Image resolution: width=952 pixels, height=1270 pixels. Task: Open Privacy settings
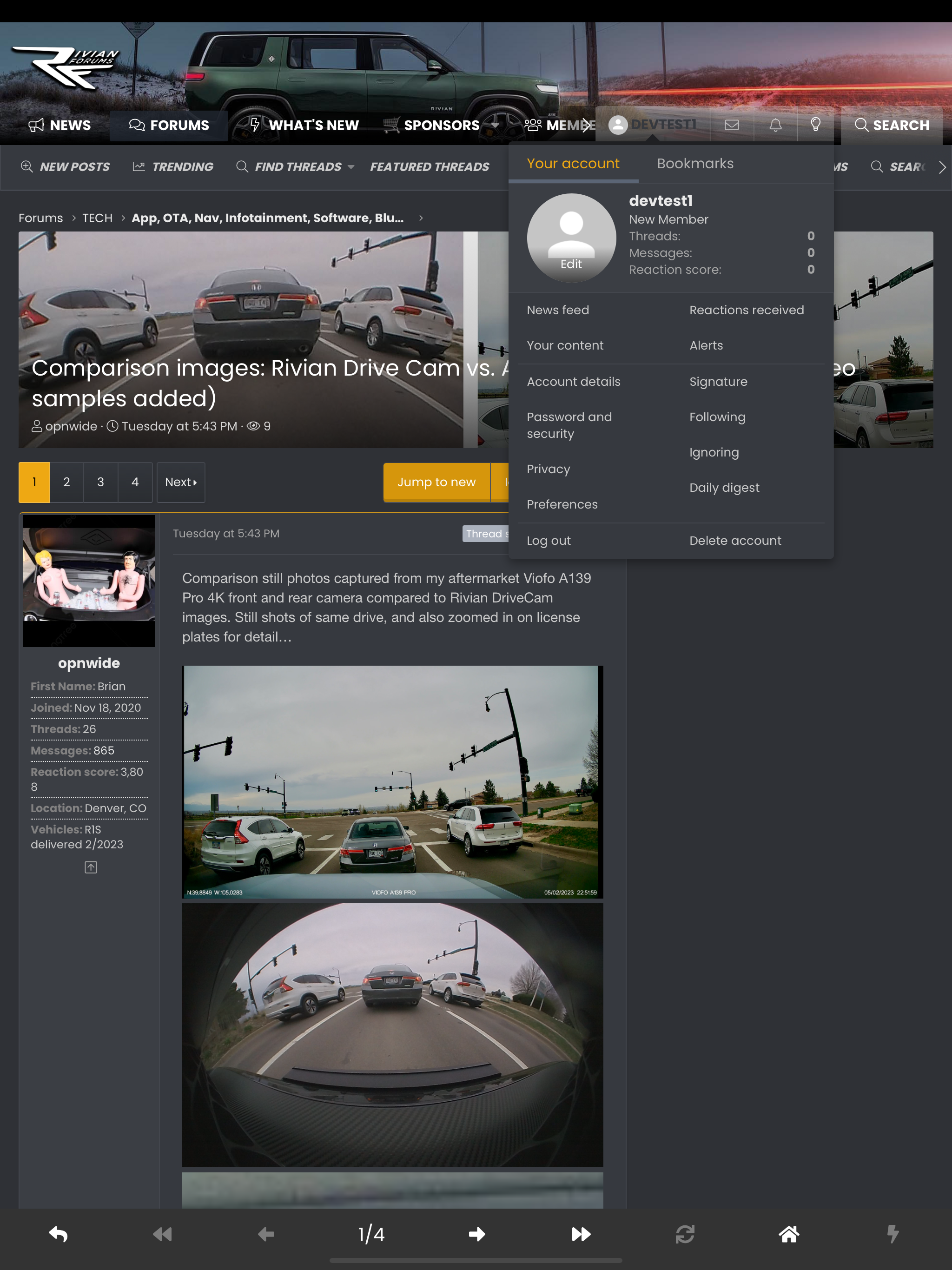click(x=549, y=469)
